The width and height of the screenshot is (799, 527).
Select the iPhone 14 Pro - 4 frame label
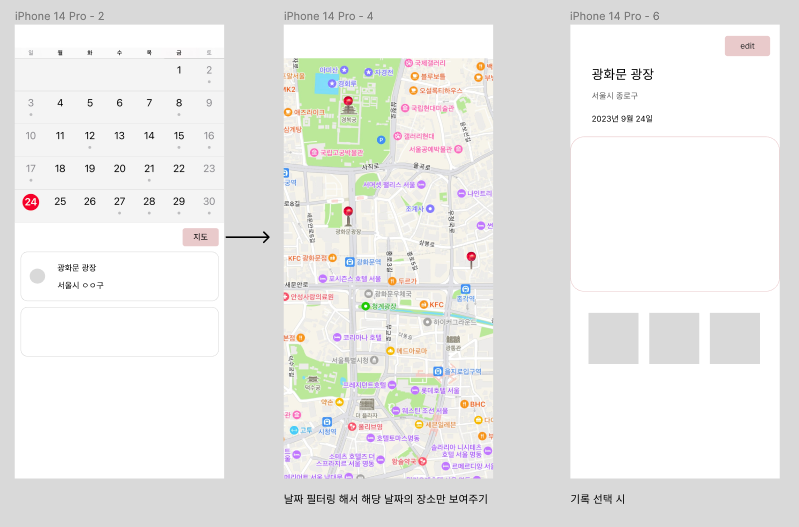pyautogui.click(x=328, y=16)
